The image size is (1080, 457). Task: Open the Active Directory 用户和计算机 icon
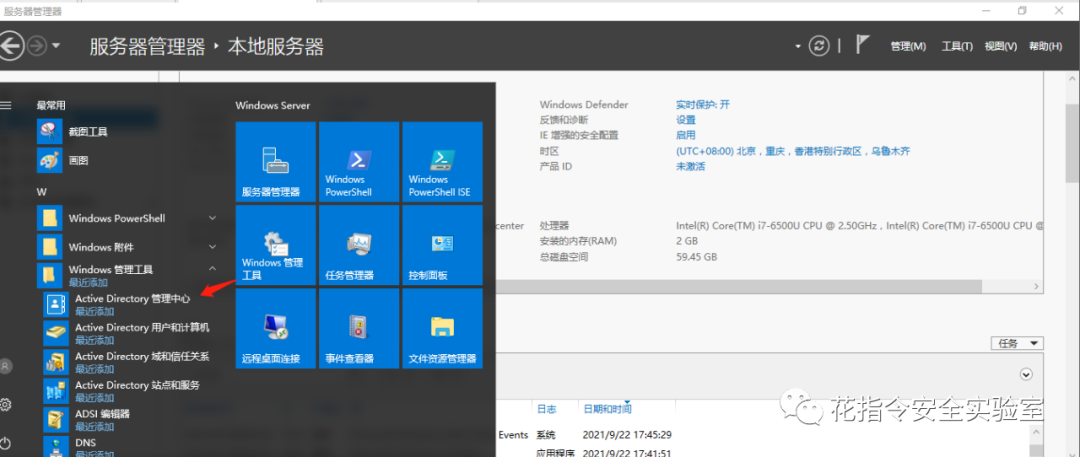pyautogui.click(x=54, y=333)
